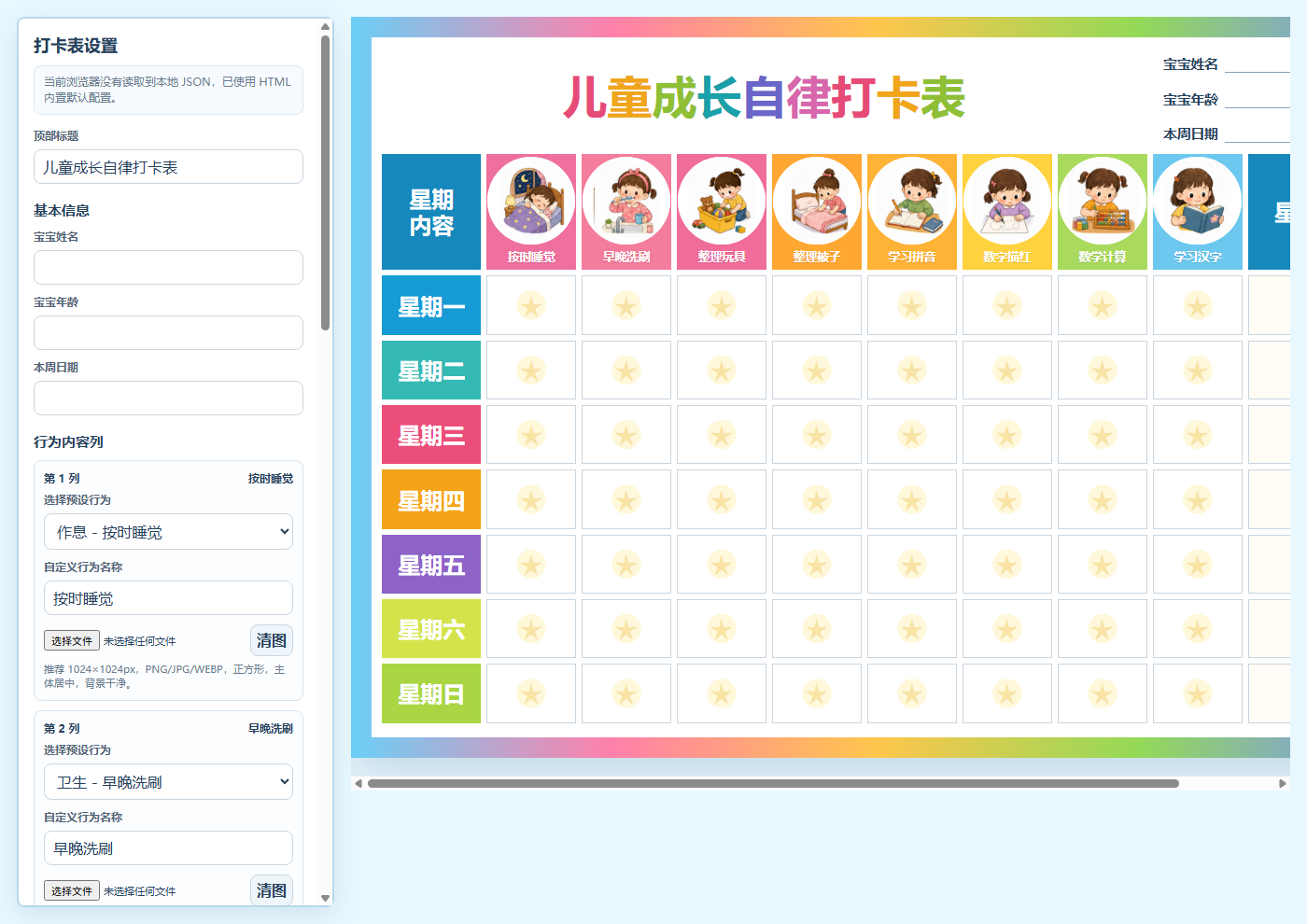1307x924 pixels.
Task: Mark the 星期二 star under 整理玩具
Action: click(x=722, y=371)
